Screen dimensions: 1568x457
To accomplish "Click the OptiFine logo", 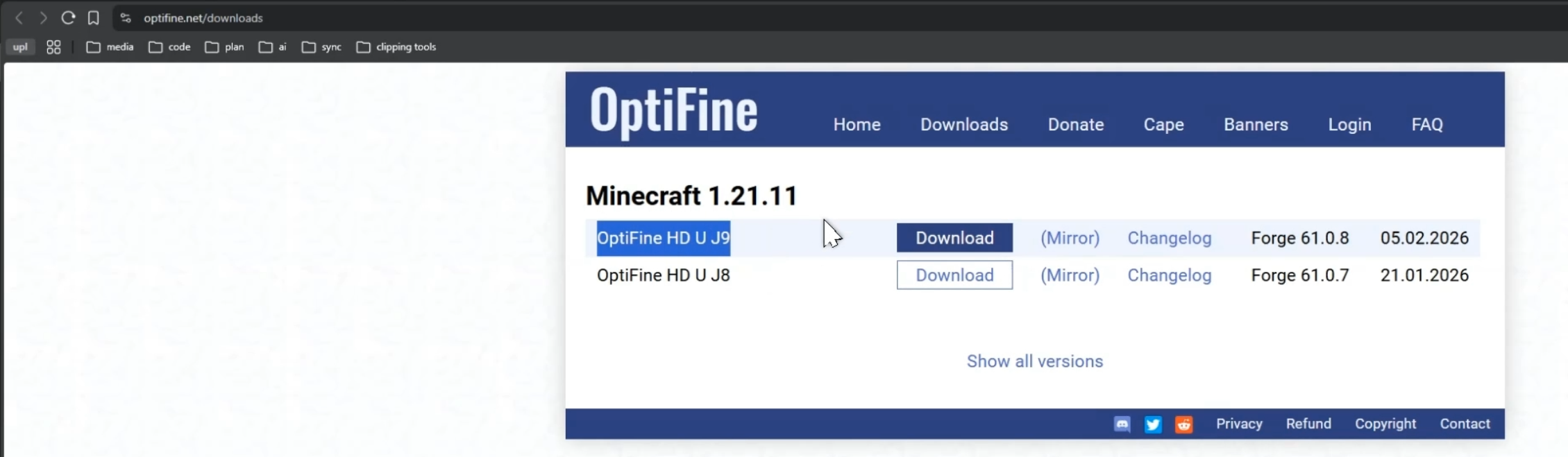I will point(673,112).
